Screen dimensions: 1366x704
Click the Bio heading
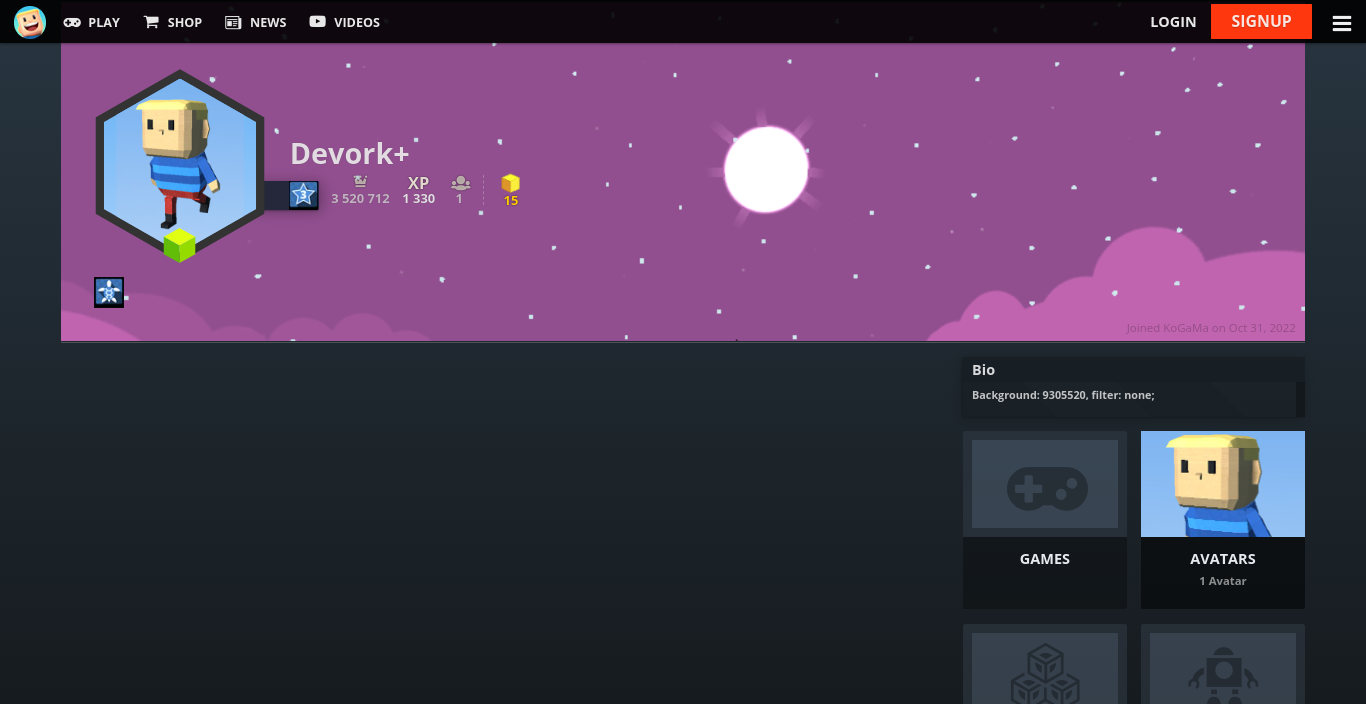coord(983,370)
